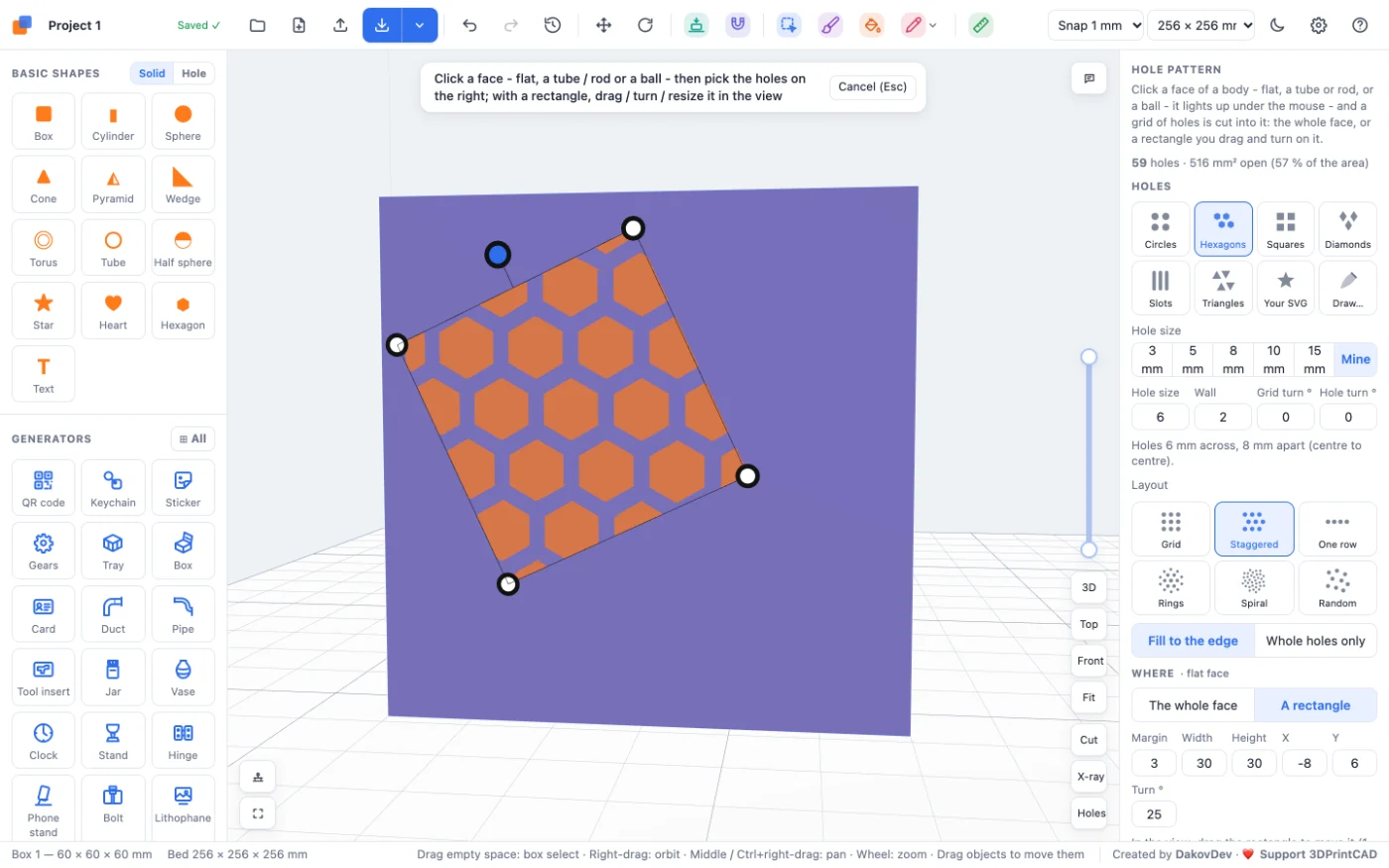Open the bed size 256 × 256 dropdown

[1200, 25]
